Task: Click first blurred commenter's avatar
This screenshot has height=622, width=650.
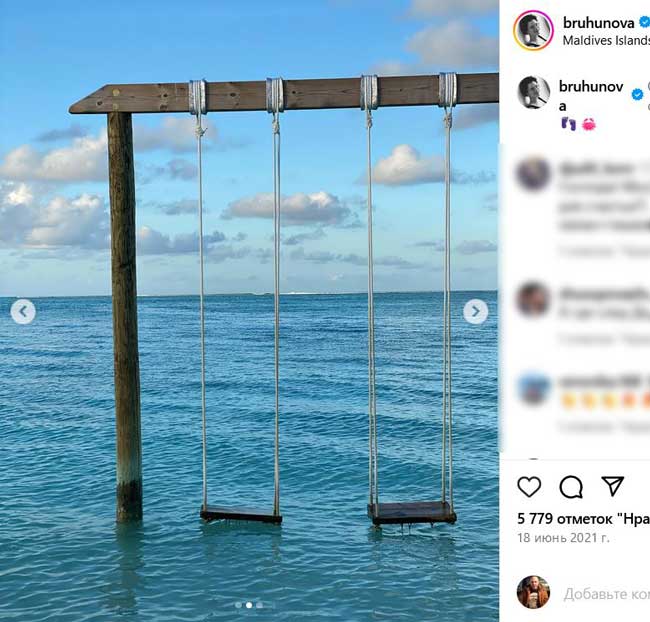Action: (x=533, y=173)
